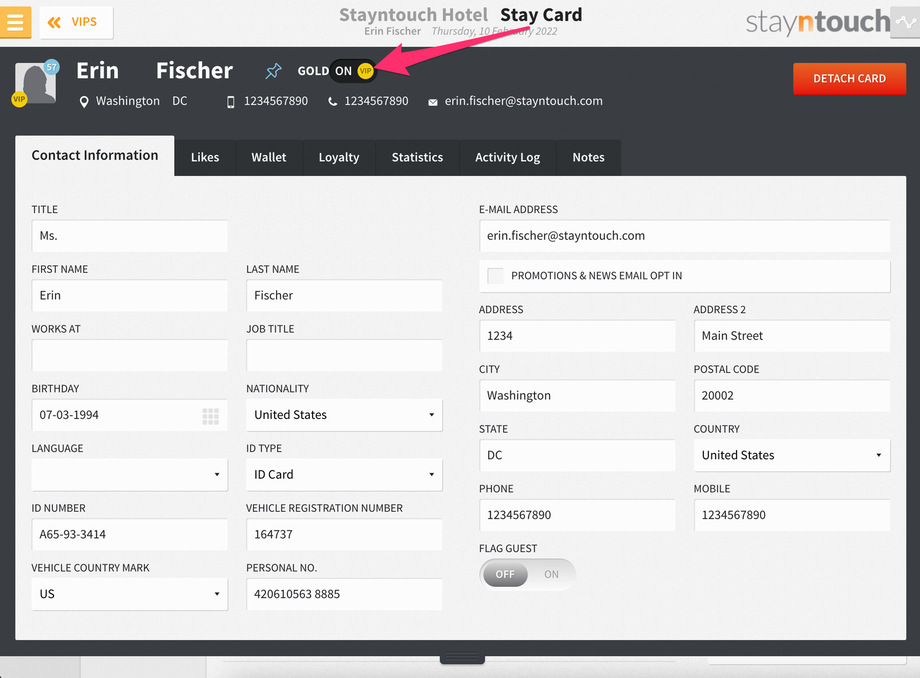Click the mobile phone icon
The image size is (920, 678).
tap(231, 101)
